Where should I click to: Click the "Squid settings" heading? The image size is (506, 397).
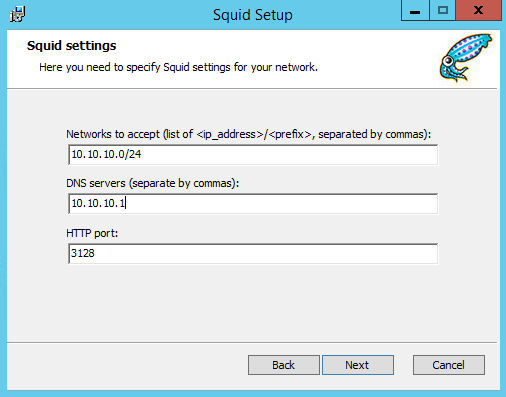pos(71,46)
